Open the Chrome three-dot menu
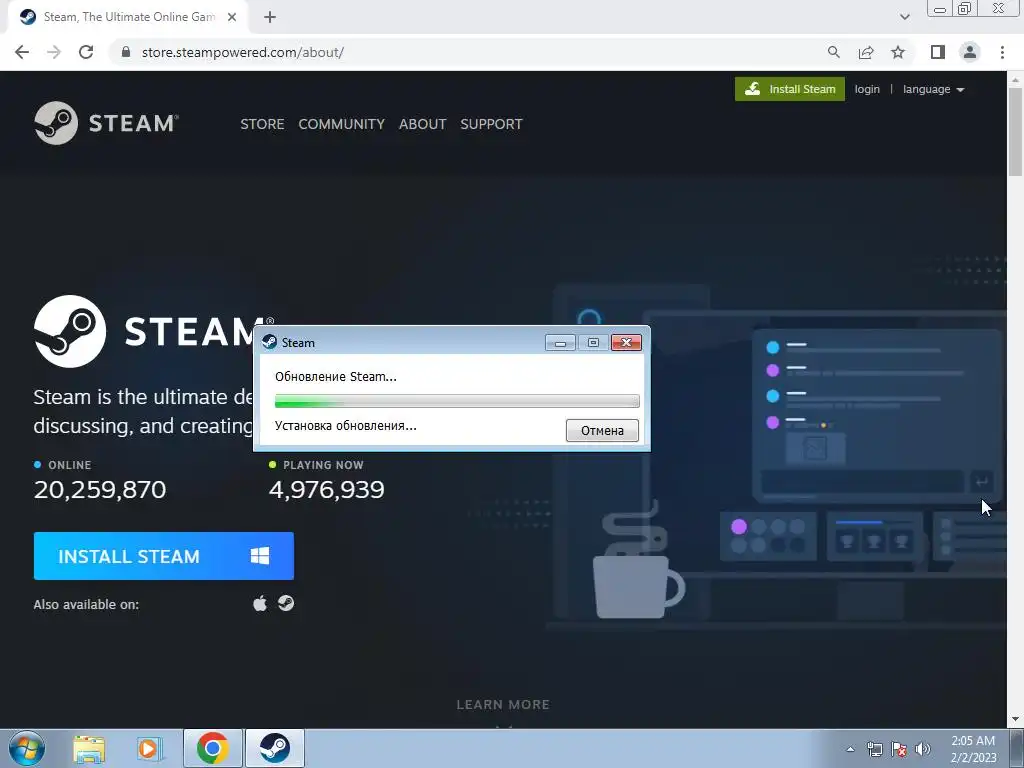The height and width of the screenshot is (768, 1024). 1002,52
